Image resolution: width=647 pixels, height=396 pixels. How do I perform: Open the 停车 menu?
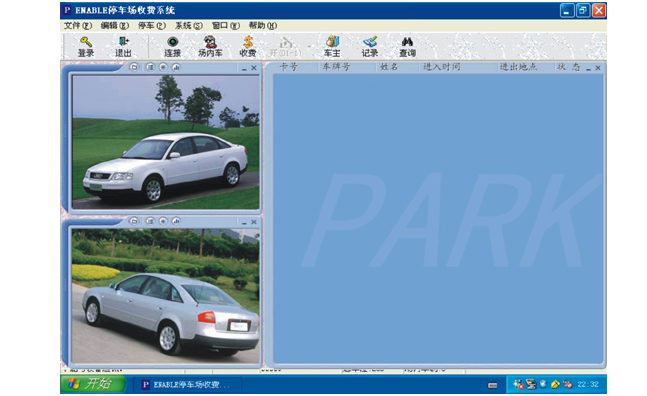(151, 26)
